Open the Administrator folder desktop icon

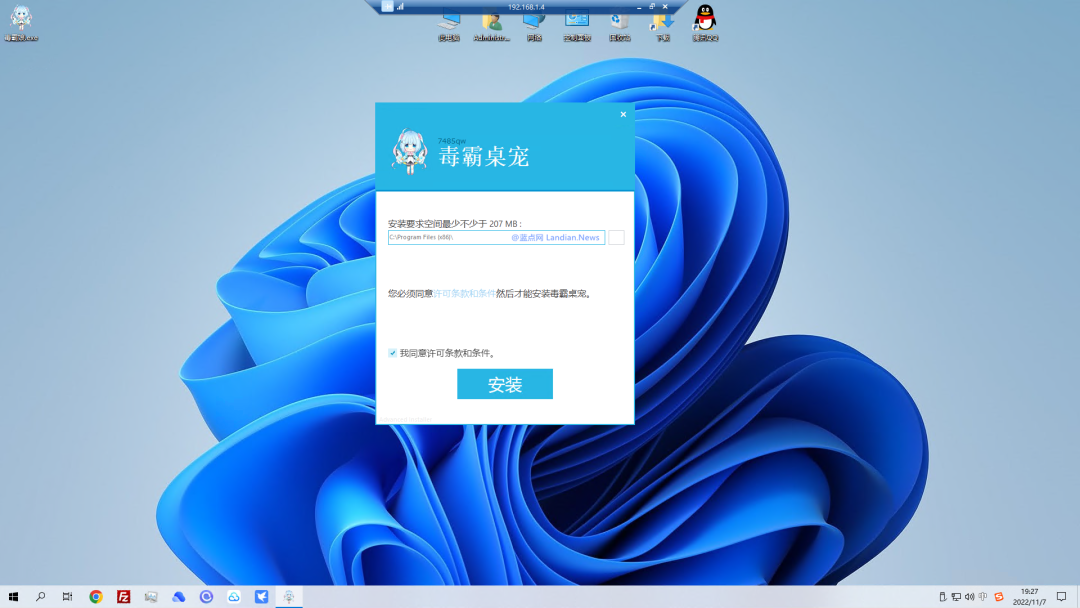pyautogui.click(x=492, y=28)
